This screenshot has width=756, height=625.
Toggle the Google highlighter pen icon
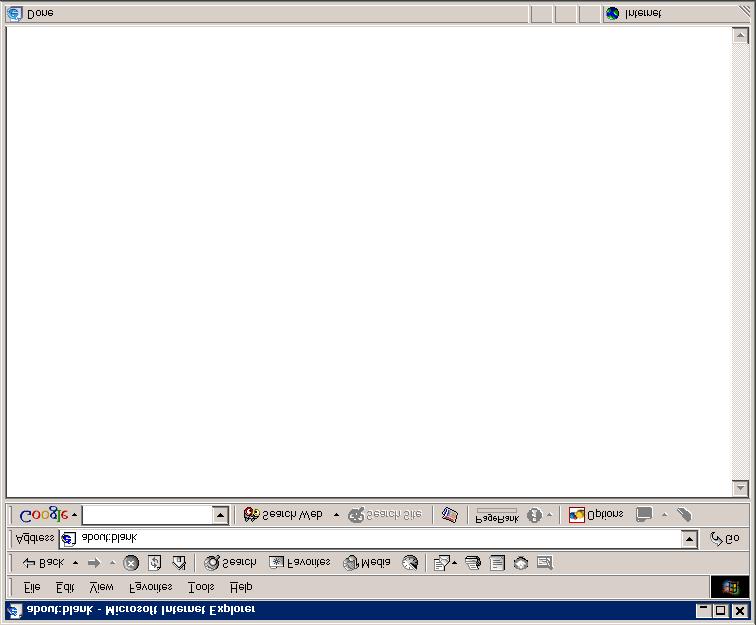684,515
